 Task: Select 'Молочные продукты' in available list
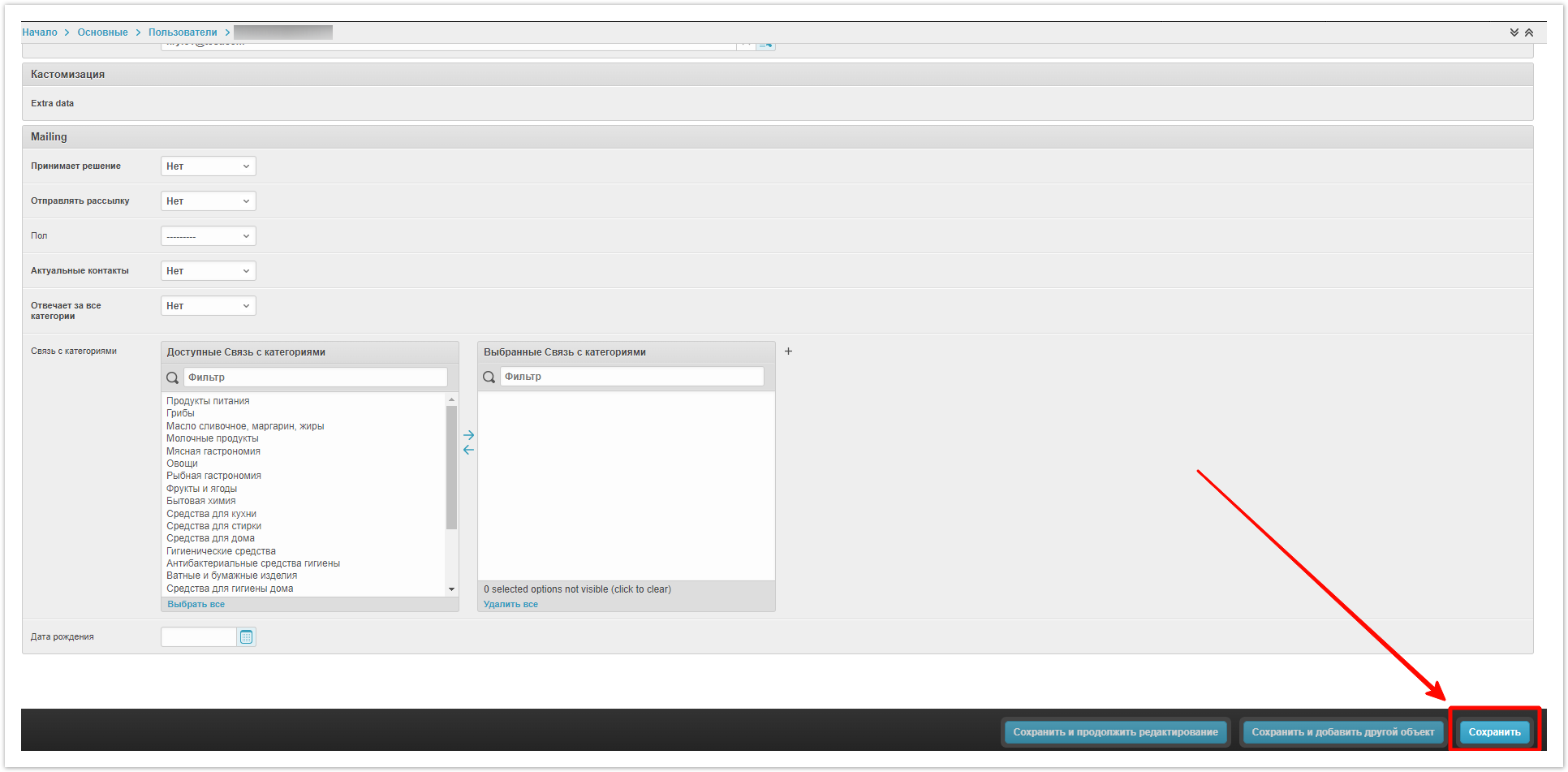pos(213,438)
